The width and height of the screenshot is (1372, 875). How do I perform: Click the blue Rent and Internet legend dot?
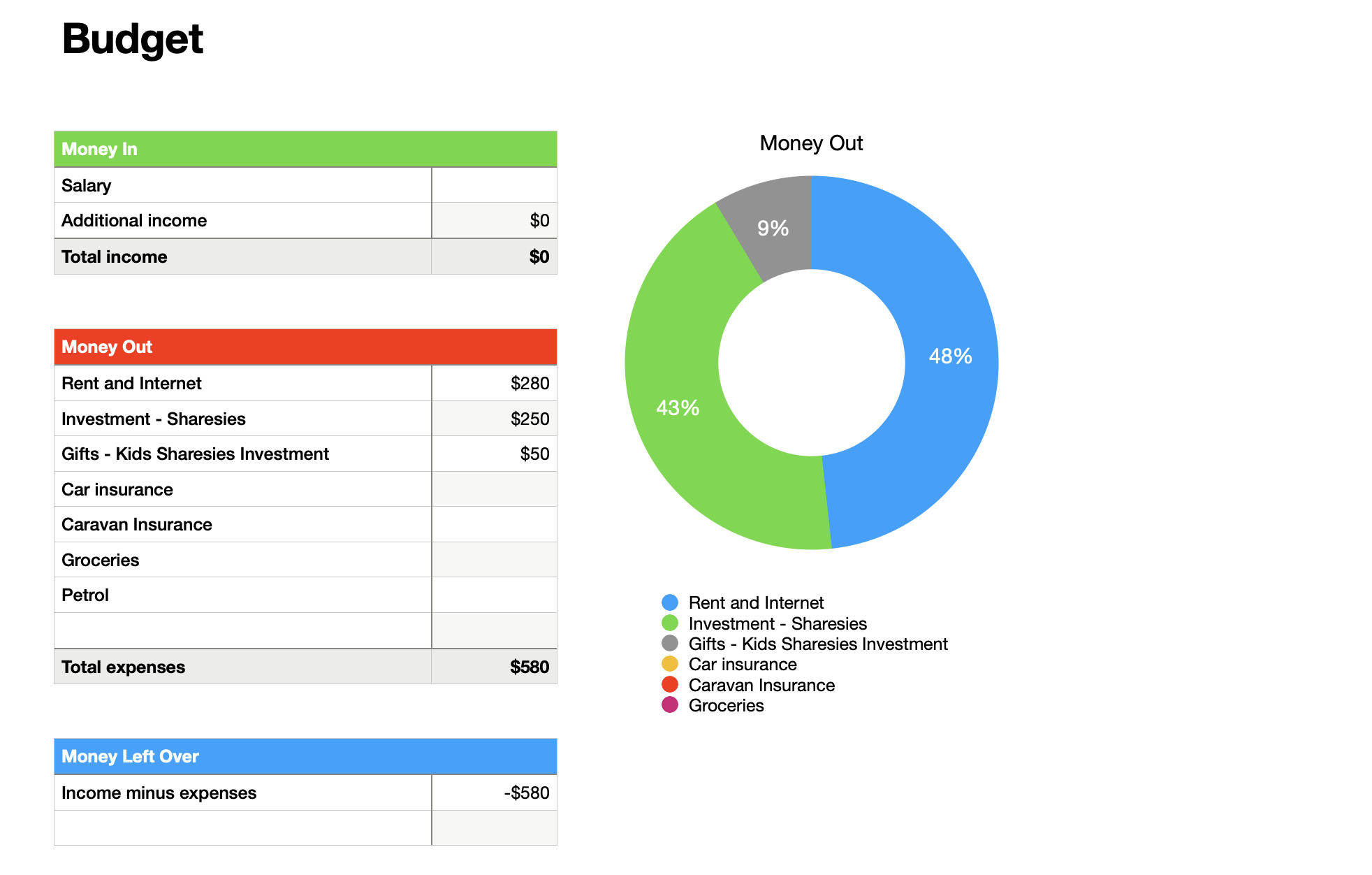coord(670,602)
